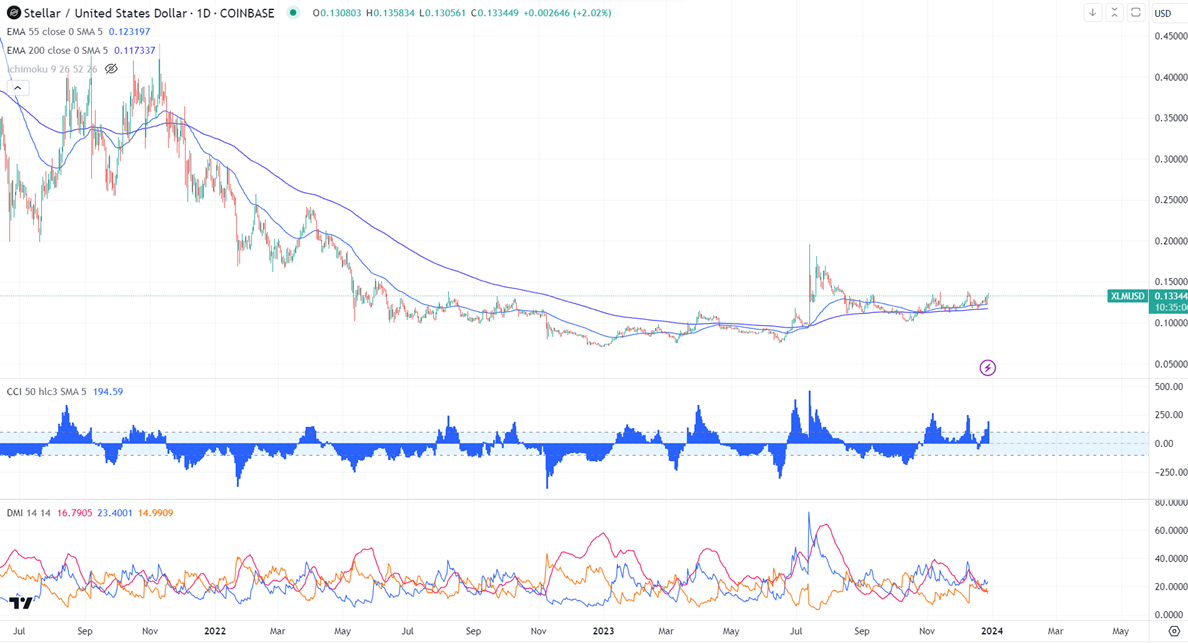
Task: Click the maximize pane square icon
Action: coord(1135,13)
